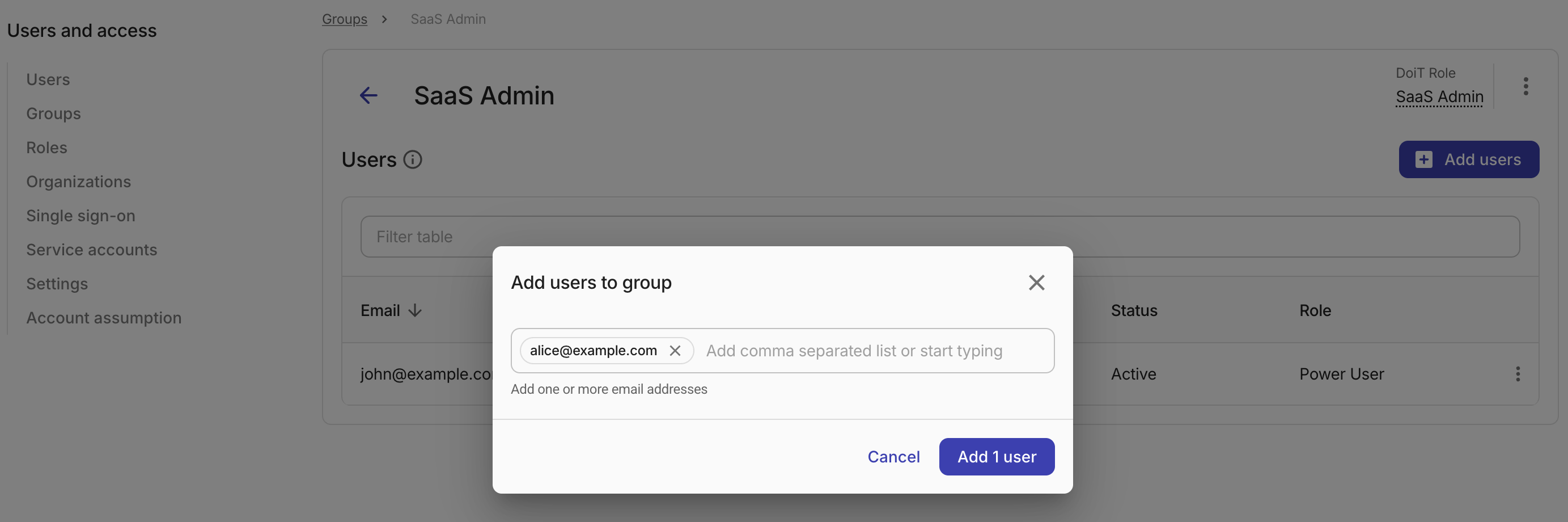Go to Groups in the sidebar
Image resolution: width=1568 pixels, height=522 pixels.
(53, 114)
